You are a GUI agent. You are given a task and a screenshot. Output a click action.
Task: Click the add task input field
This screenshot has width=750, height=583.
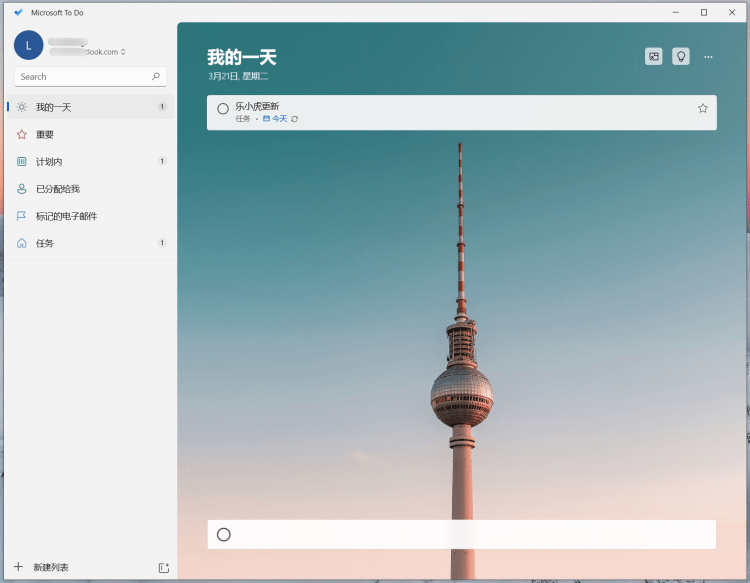(462, 534)
